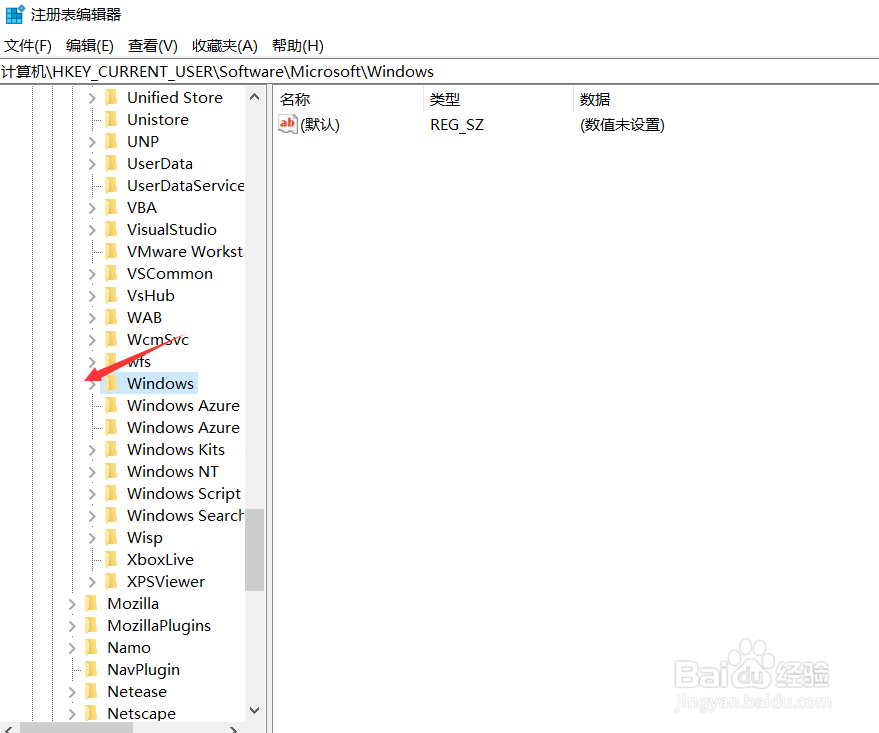879x733 pixels.
Task: Click the folder icon next to Netscape
Action: coord(90,713)
